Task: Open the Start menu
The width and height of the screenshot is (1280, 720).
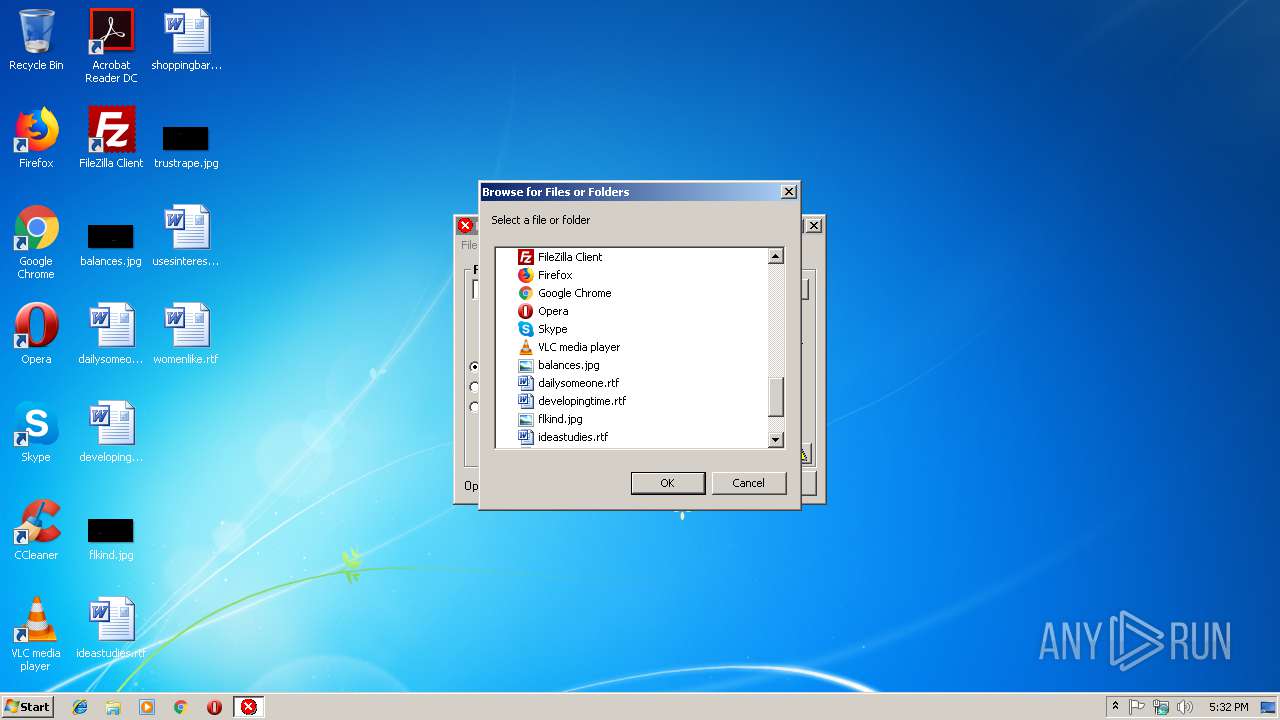Action: (27, 707)
